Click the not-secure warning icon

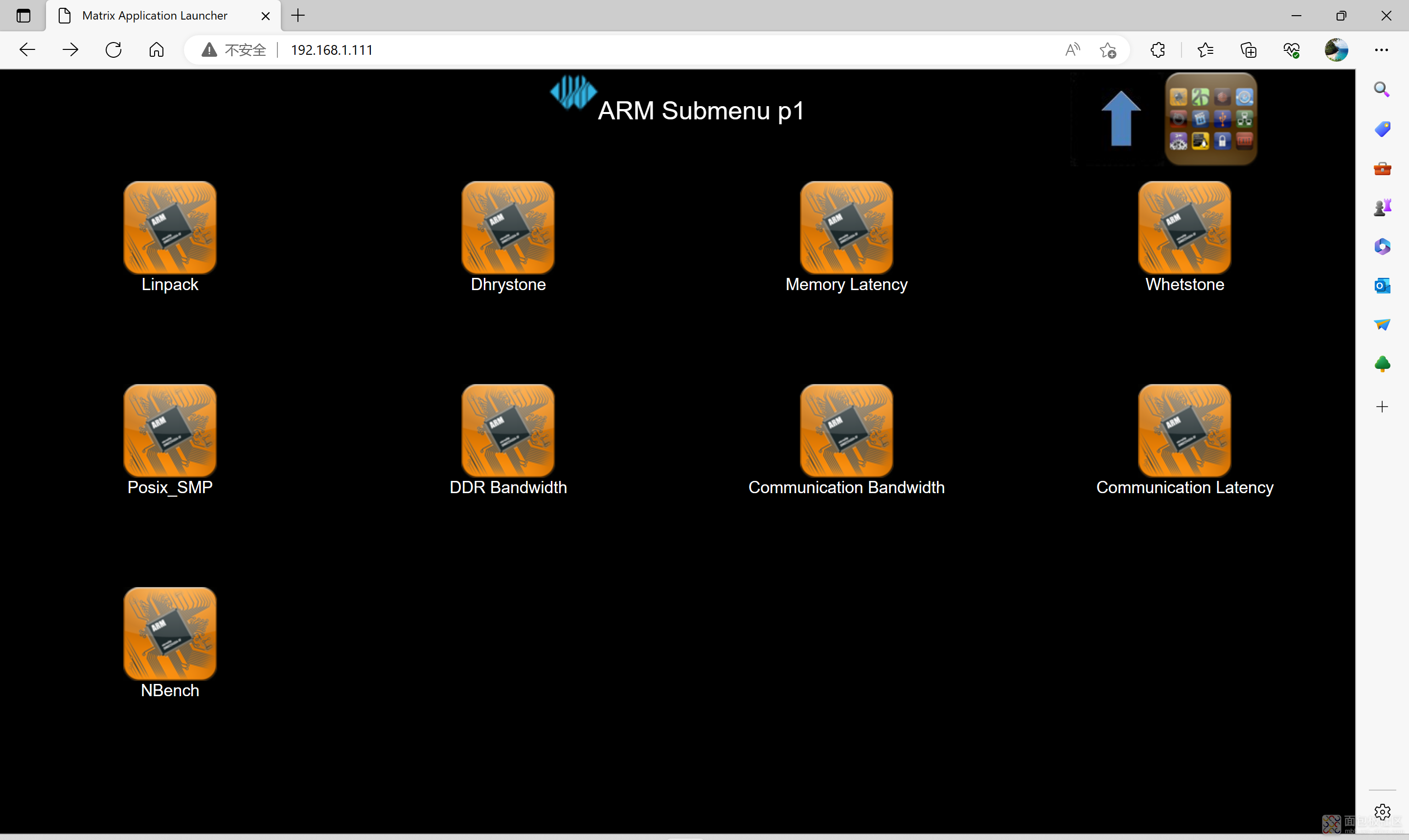click(x=209, y=50)
